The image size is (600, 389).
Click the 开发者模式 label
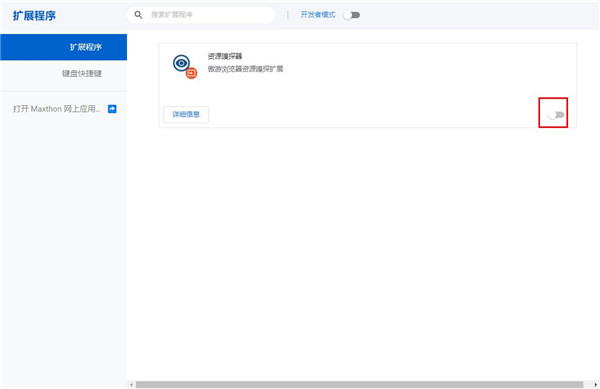(x=318, y=15)
